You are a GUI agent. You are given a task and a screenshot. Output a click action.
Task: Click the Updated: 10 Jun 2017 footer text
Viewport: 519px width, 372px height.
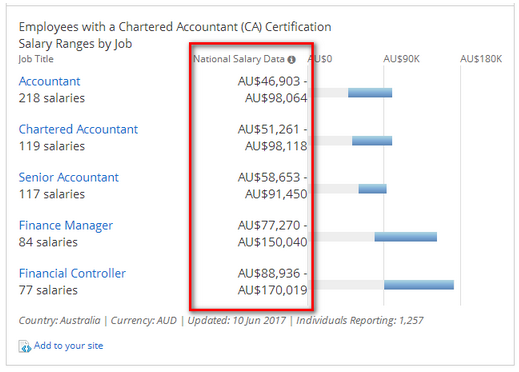tap(237, 320)
